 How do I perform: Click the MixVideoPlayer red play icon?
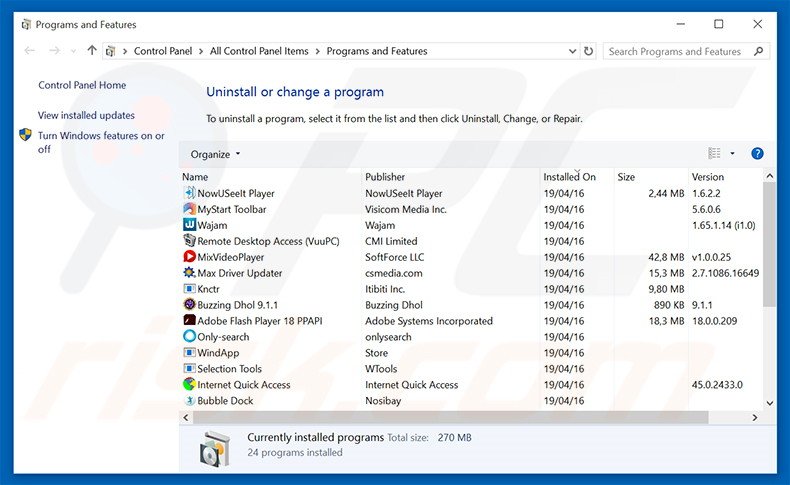pos(189,257)
